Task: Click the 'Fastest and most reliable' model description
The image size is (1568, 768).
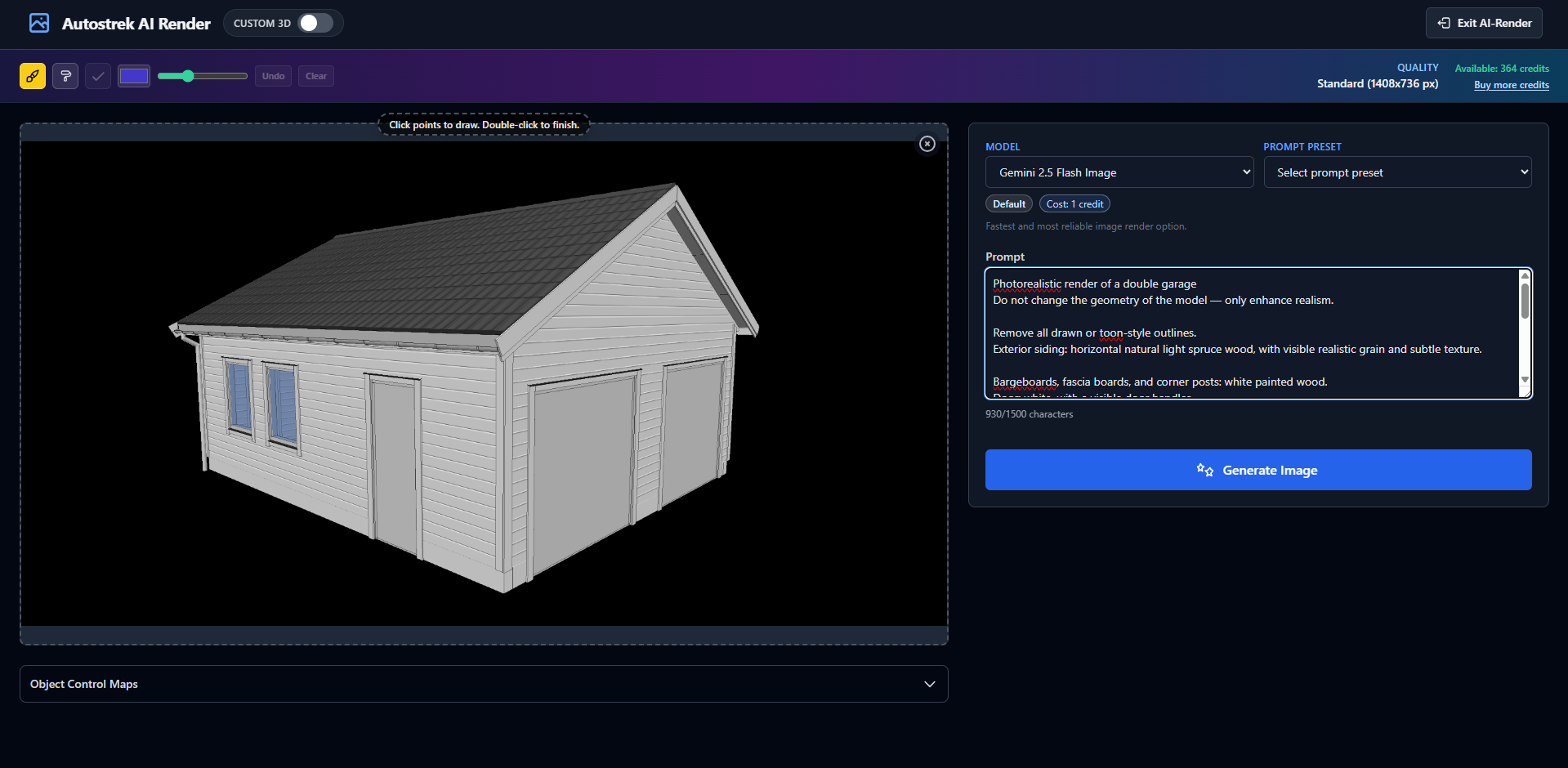Action: click(x=1086, y=226)
